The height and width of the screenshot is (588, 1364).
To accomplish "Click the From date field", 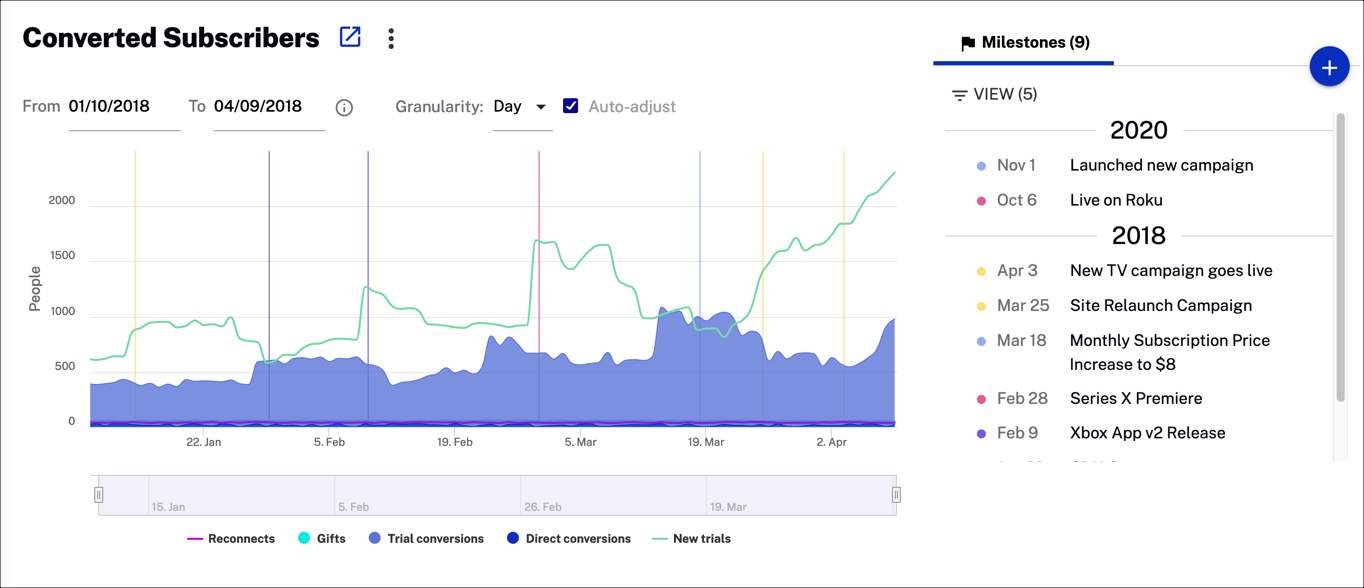I will click(x=123, y=107).
